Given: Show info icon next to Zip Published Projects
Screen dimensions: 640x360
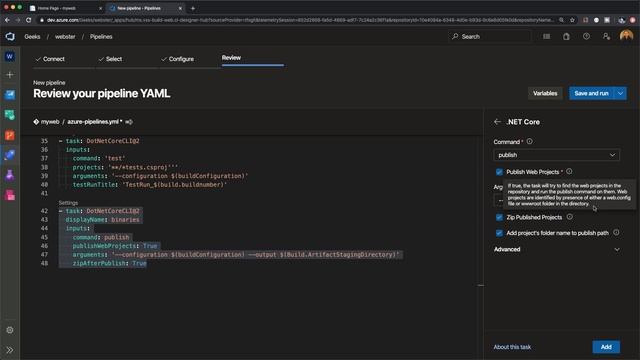Looking at the screenshot, I should 569,217.
